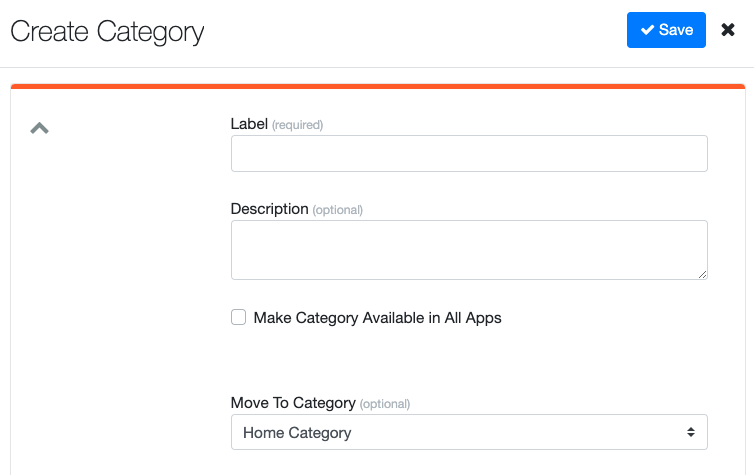Click the "Move To Category" caption

pyautogui.click(x=293, y=403)
